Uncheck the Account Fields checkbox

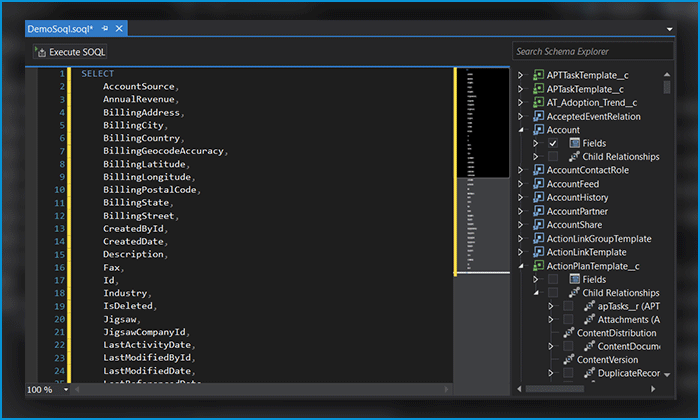553,143
